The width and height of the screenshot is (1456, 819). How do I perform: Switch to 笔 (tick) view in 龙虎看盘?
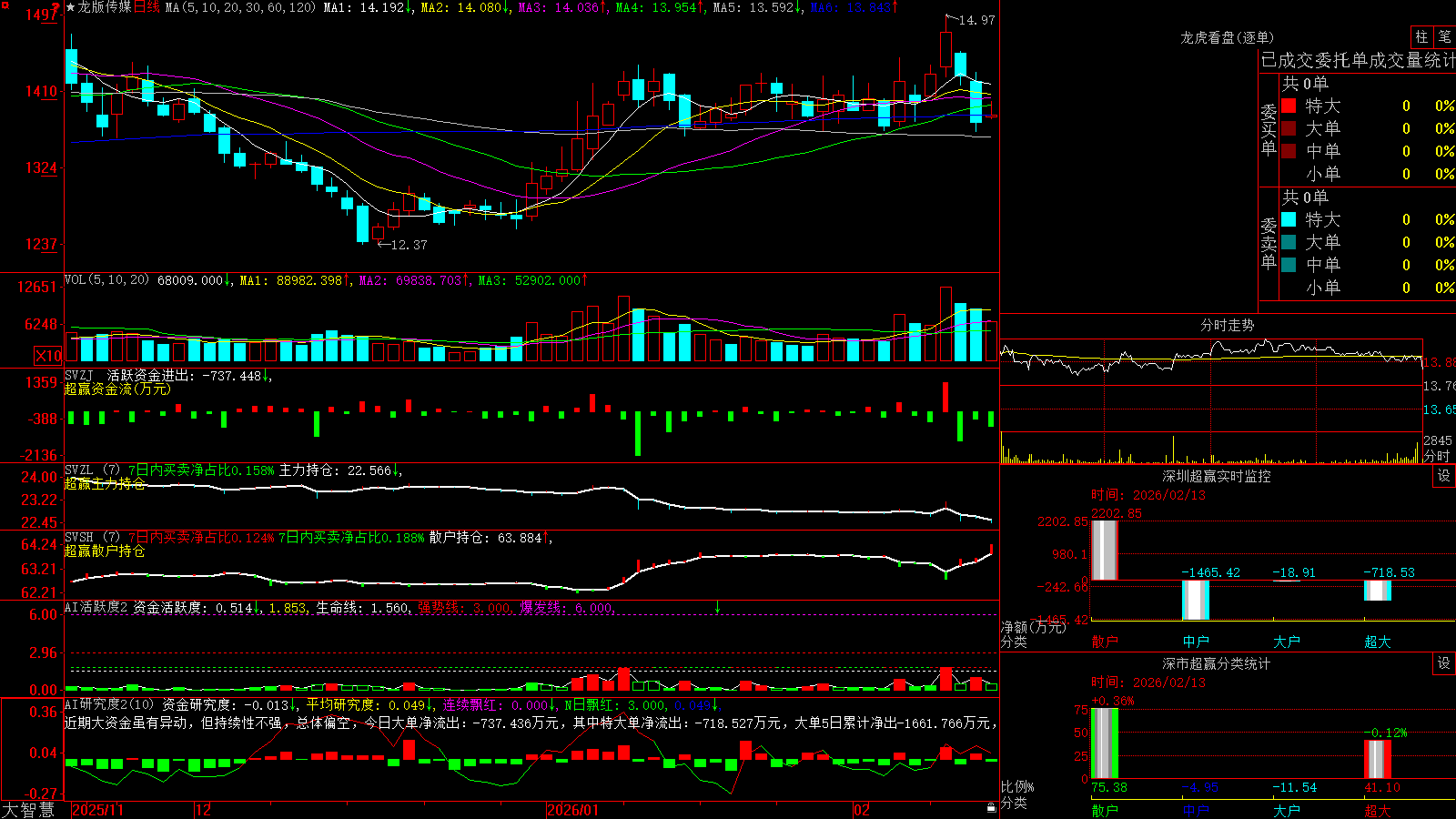coord(1444,36)
